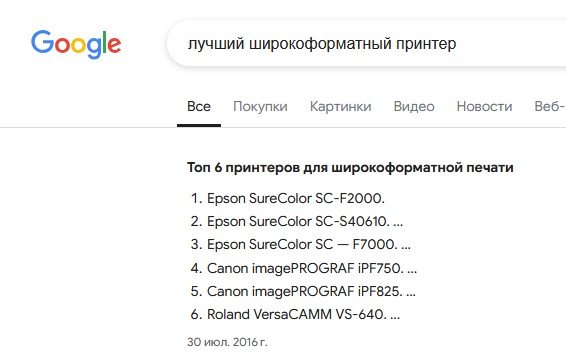Show the 'Новости' tab results
Screen dimensions: 566x362
[x=484, y=106]
